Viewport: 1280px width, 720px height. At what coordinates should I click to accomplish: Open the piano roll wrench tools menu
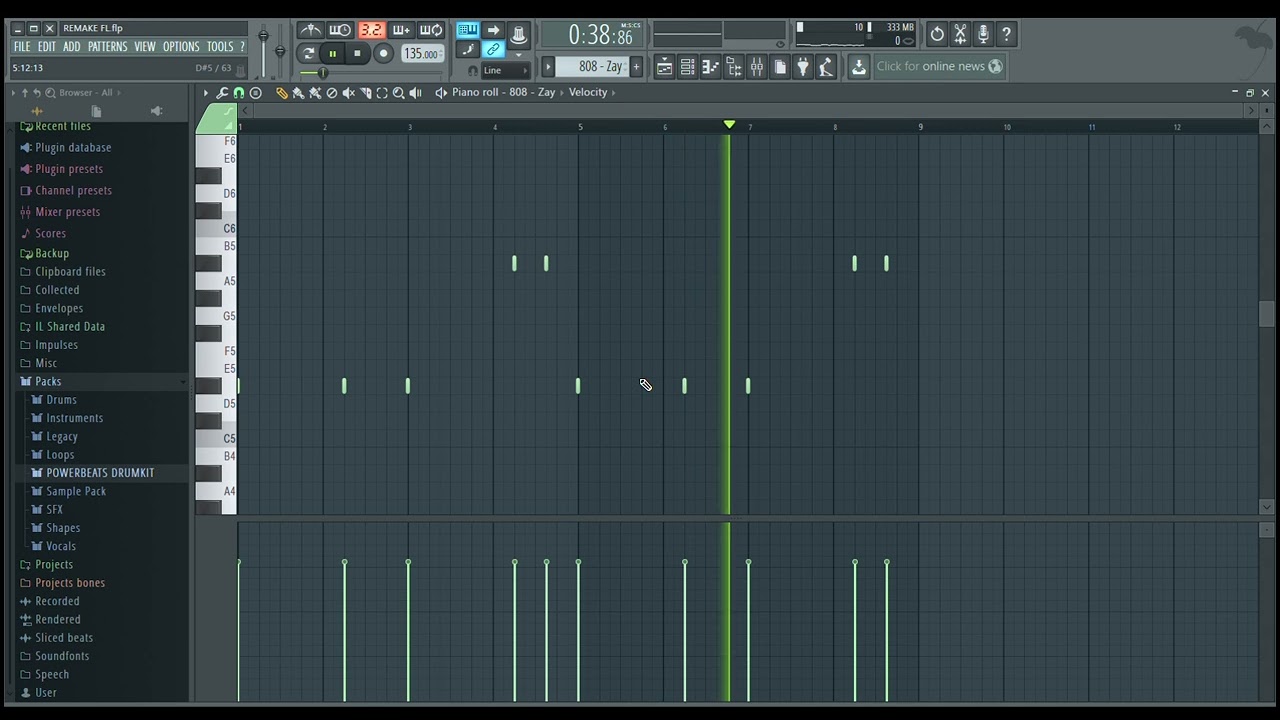pos(222,93)
